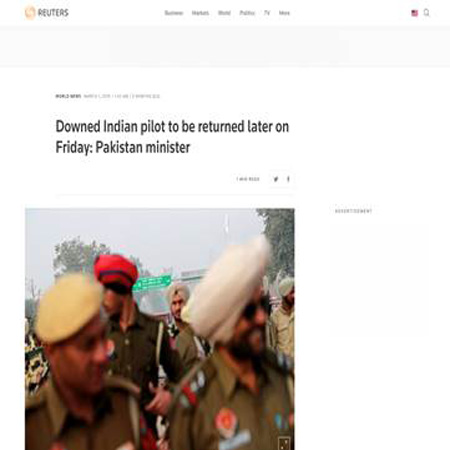This screenshot has width=450, height=450.
Task: Navigate to the Politics section
Action: (x=247, y=13)
